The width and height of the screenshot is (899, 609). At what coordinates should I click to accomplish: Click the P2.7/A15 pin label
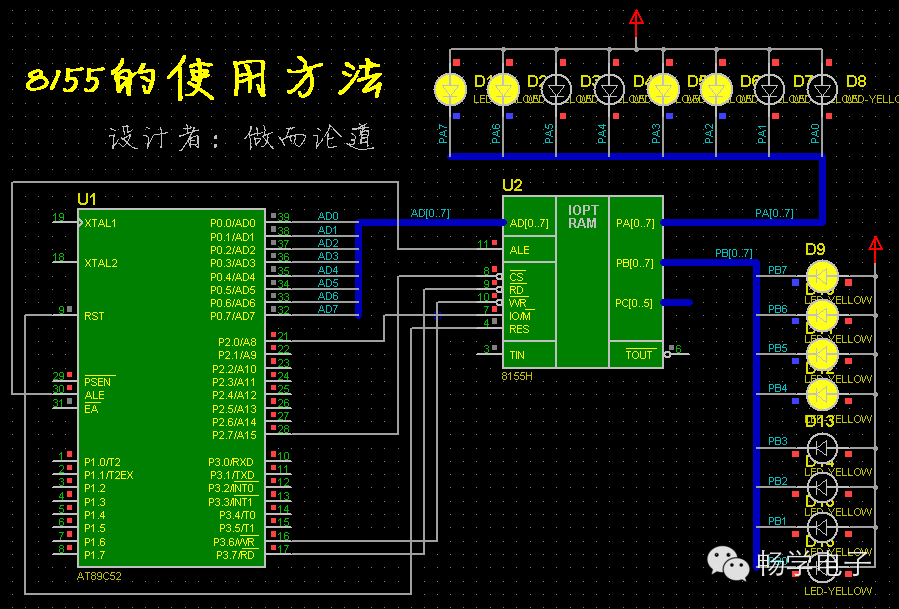click(234, 435)
